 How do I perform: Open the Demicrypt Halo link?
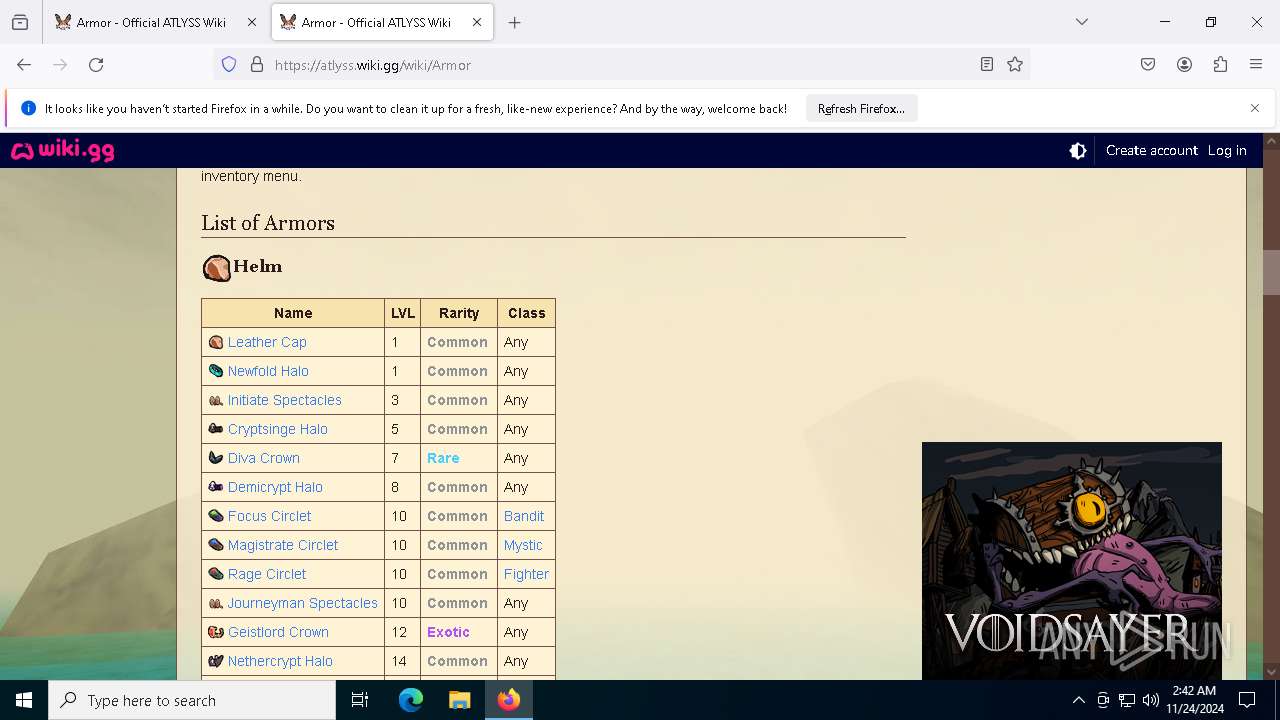(x=275, y=487)
